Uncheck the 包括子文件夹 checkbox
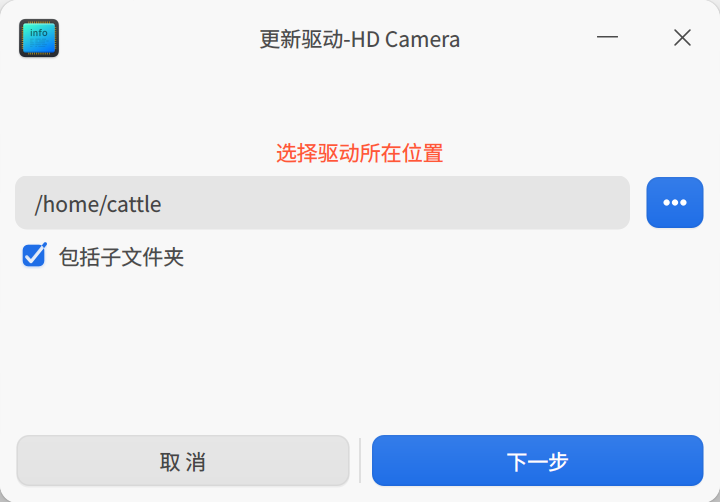This screenshot has height=502, width=720. (x=34, y=256)
